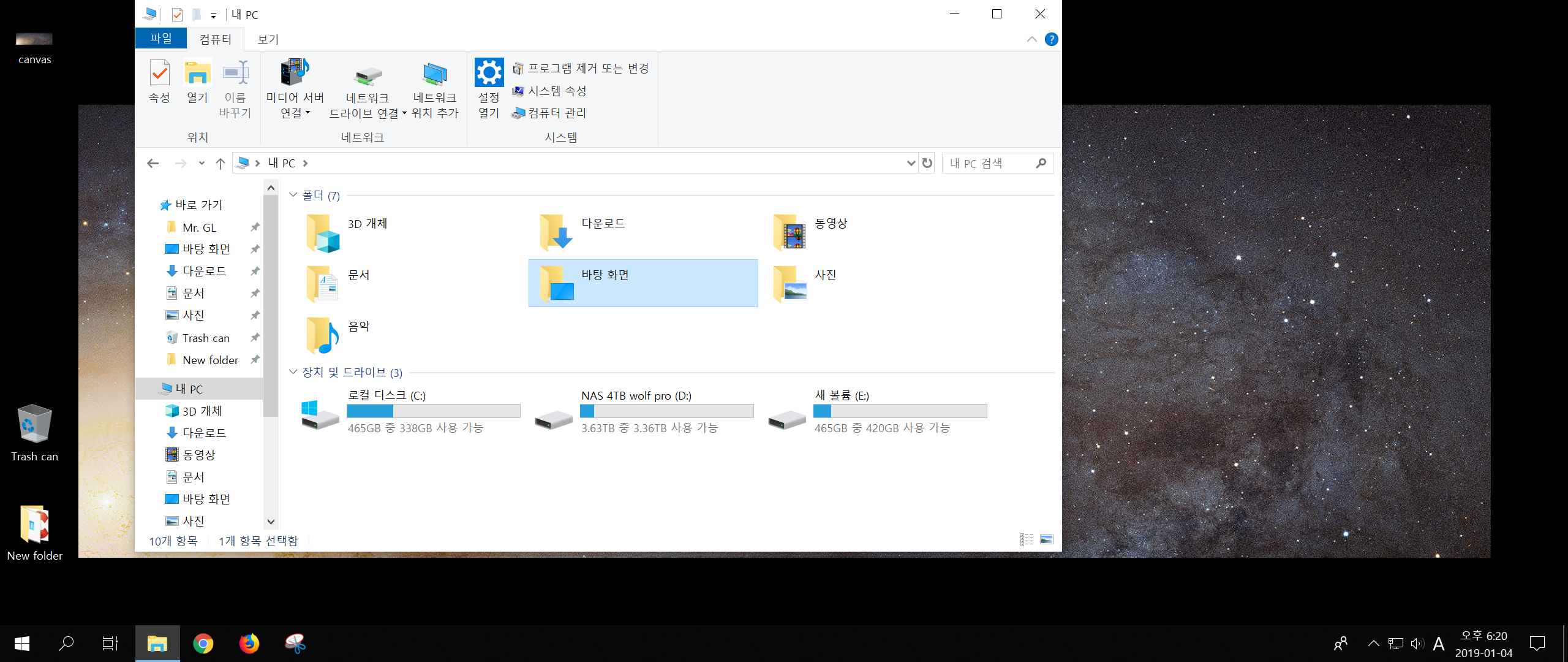Screen dimensions: 1568x662
Task: Open Mr. GL in quick access
Action: tap(199, 227)
